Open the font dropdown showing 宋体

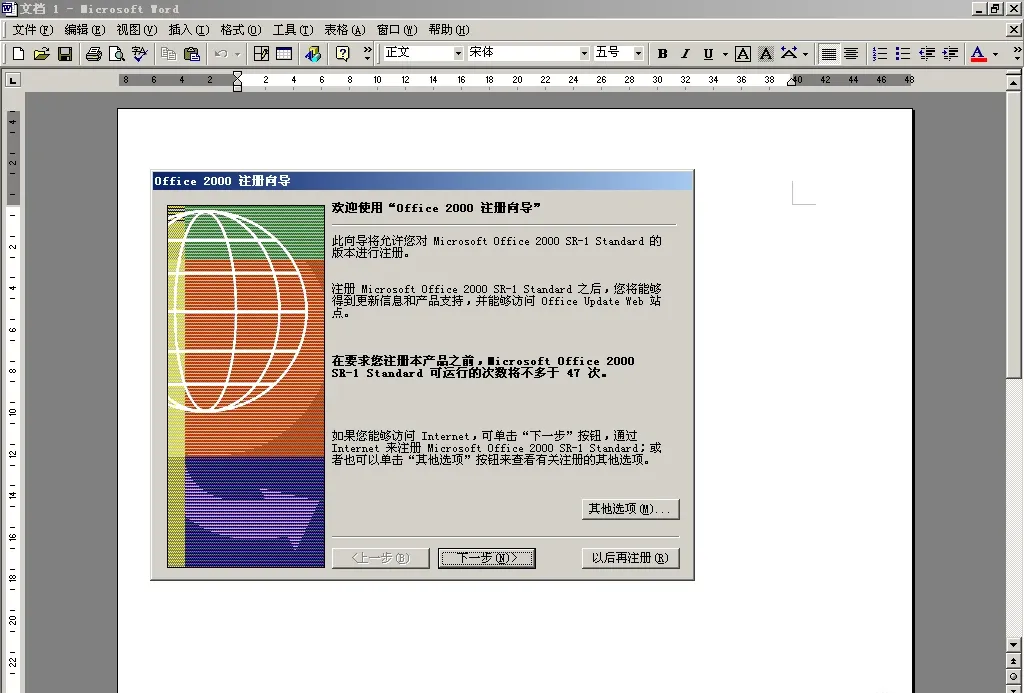click(584, 53)
